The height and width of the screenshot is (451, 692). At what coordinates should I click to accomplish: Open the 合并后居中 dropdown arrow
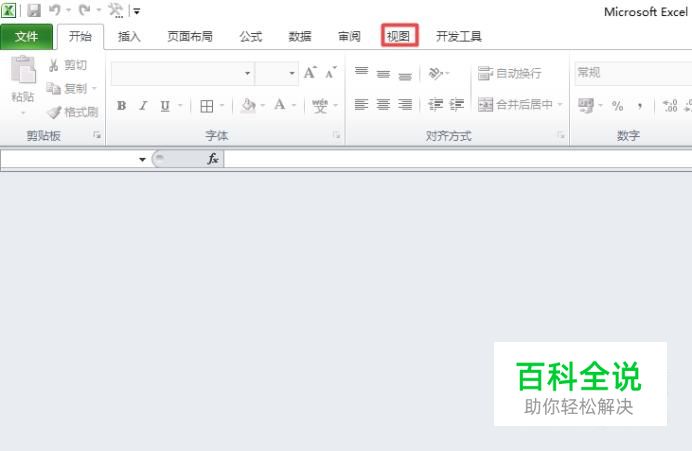click(560, 105)
